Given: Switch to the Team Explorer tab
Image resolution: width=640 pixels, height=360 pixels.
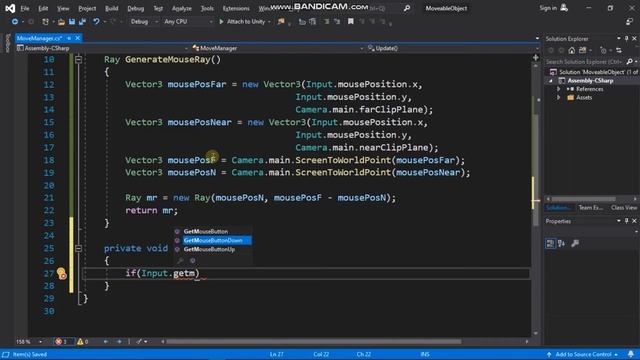Looking at the screenshot, I should pyautogui.click(x=591, y=208).
